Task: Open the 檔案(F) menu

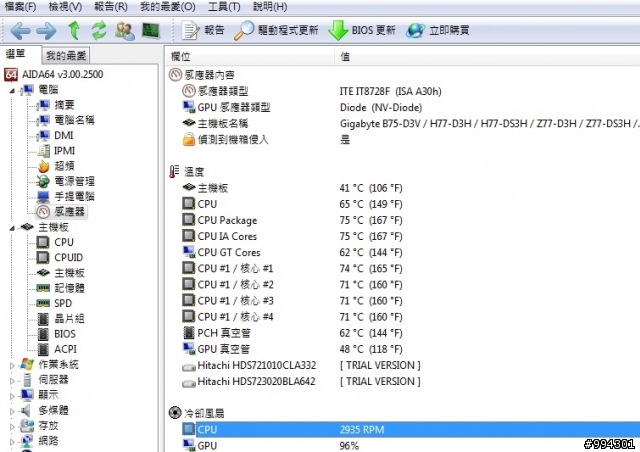Action: coord(20,7)
